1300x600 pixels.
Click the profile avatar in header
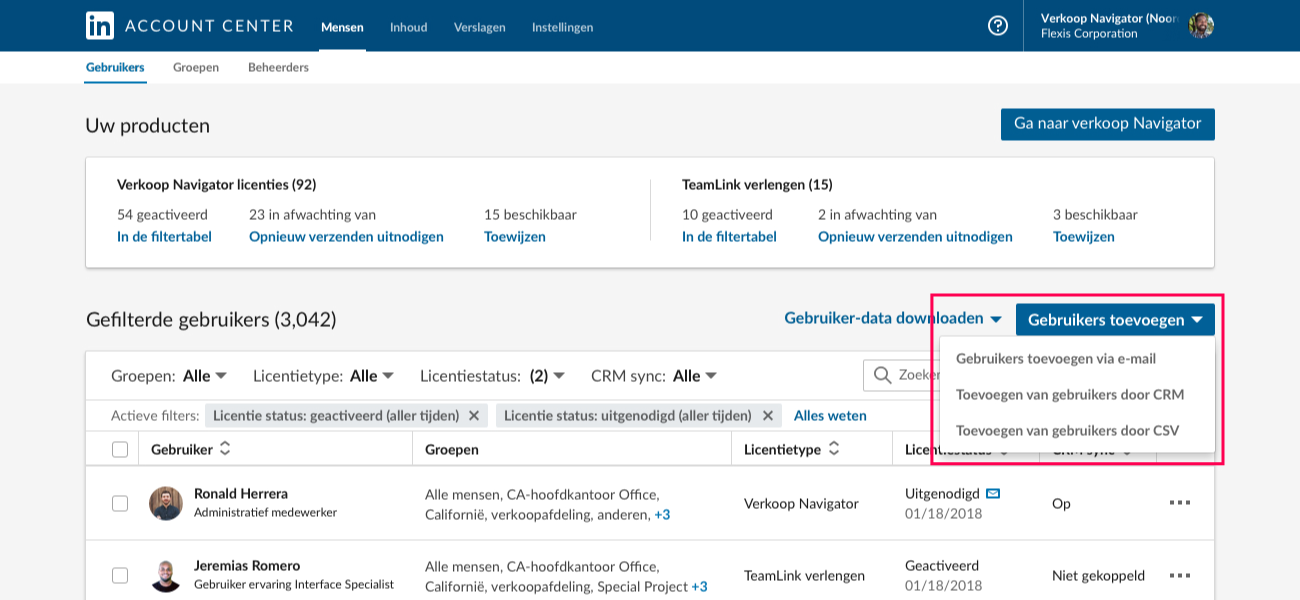(x=1201, y=26)
